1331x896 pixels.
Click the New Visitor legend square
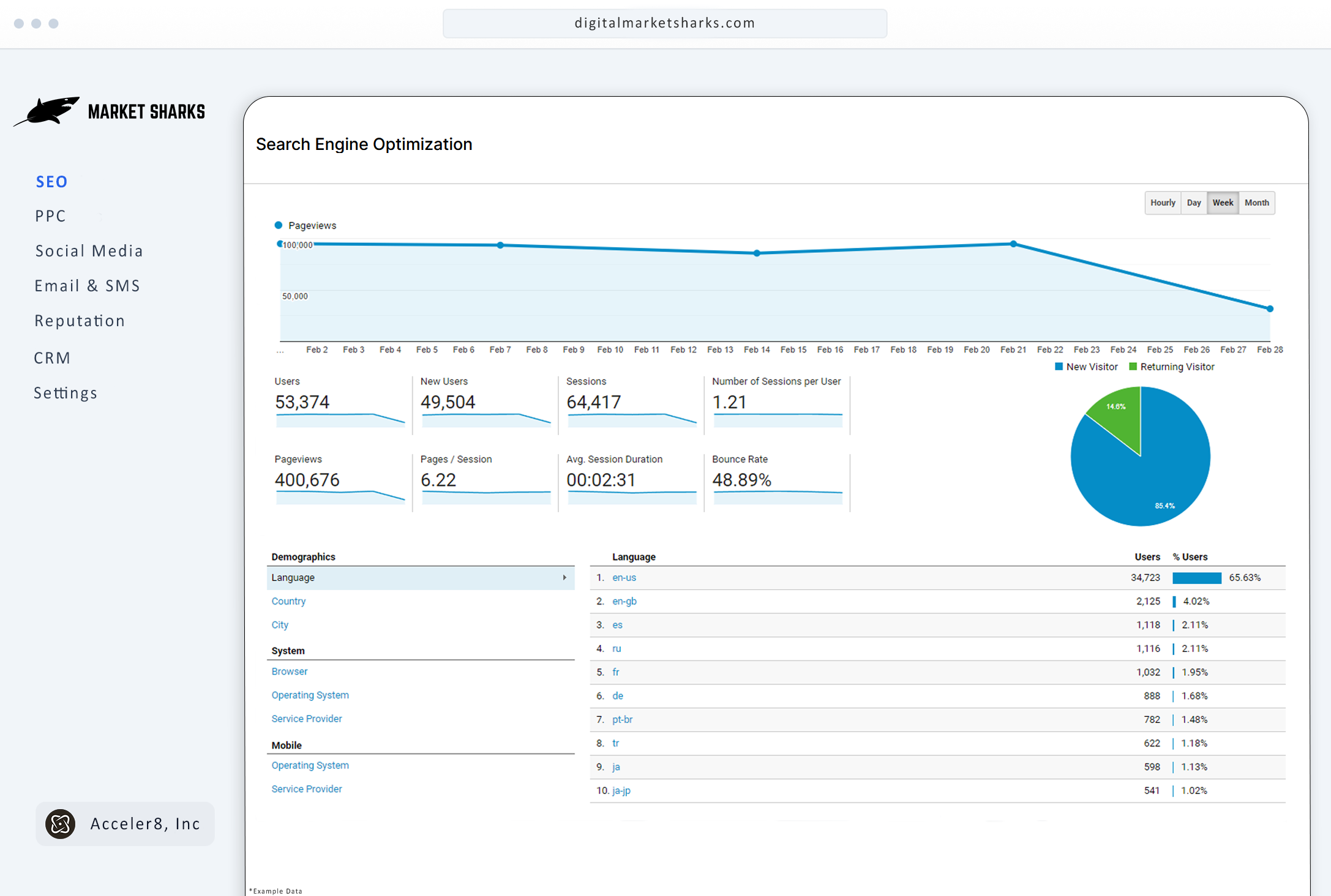click(1059, 366)
